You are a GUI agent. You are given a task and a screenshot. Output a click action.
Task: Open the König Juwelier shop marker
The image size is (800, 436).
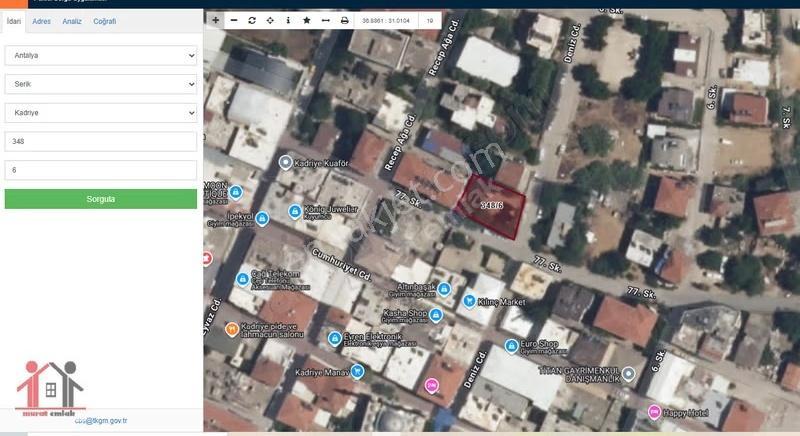[x=294, y=211]
